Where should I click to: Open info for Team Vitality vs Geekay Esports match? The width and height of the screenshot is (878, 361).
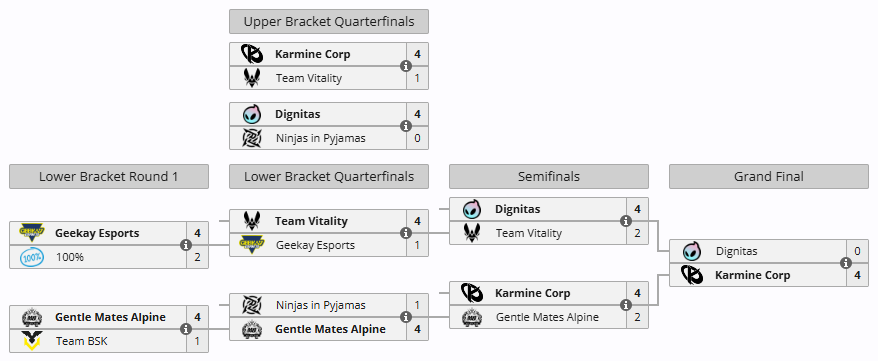[406, 233]
